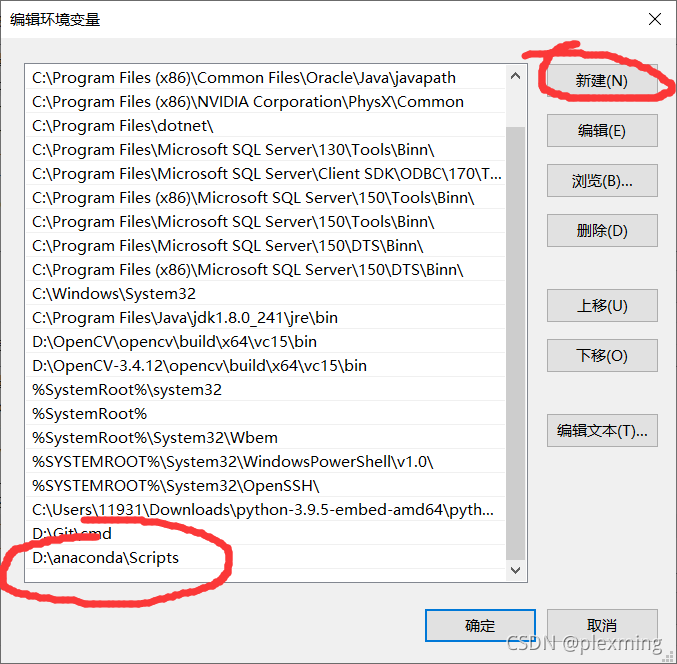Image resolution: width=677 pixels, height=664 pixels.
Task: Select the D:\OpenCV-3.4.12 bin entry
Action: click(x=265, y=366)
